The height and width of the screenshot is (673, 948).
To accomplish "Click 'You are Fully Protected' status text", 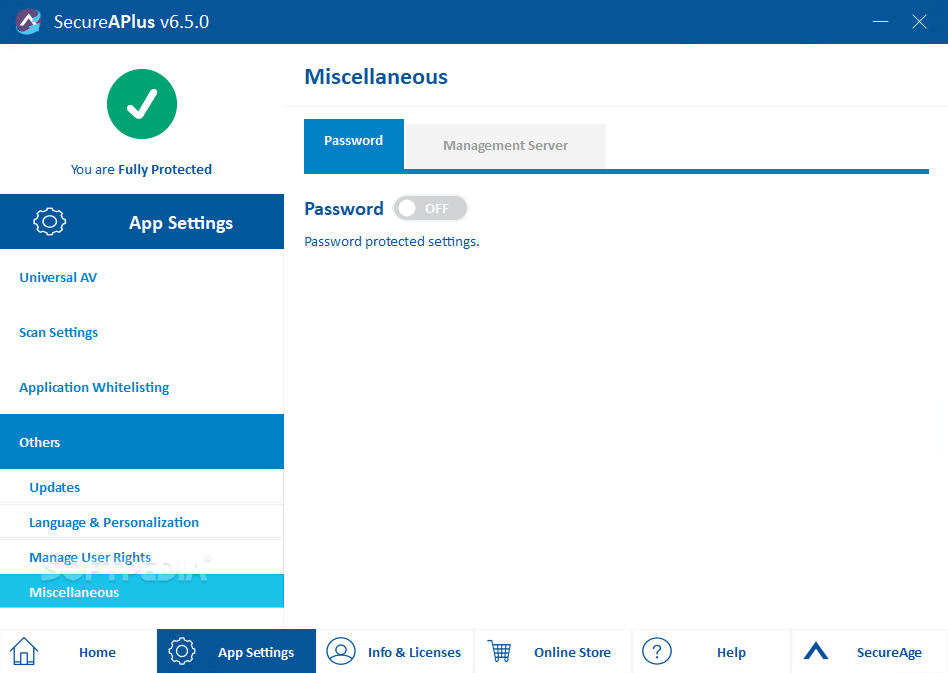I will click(x=141, y=169).
